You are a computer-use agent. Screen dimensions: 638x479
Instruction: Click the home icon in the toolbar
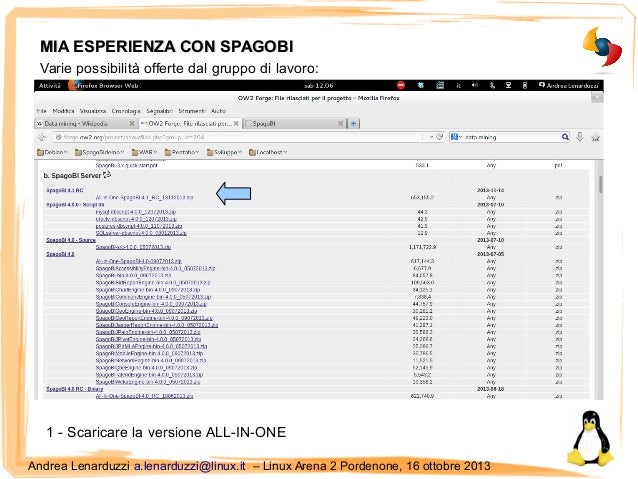coord(595,138)
